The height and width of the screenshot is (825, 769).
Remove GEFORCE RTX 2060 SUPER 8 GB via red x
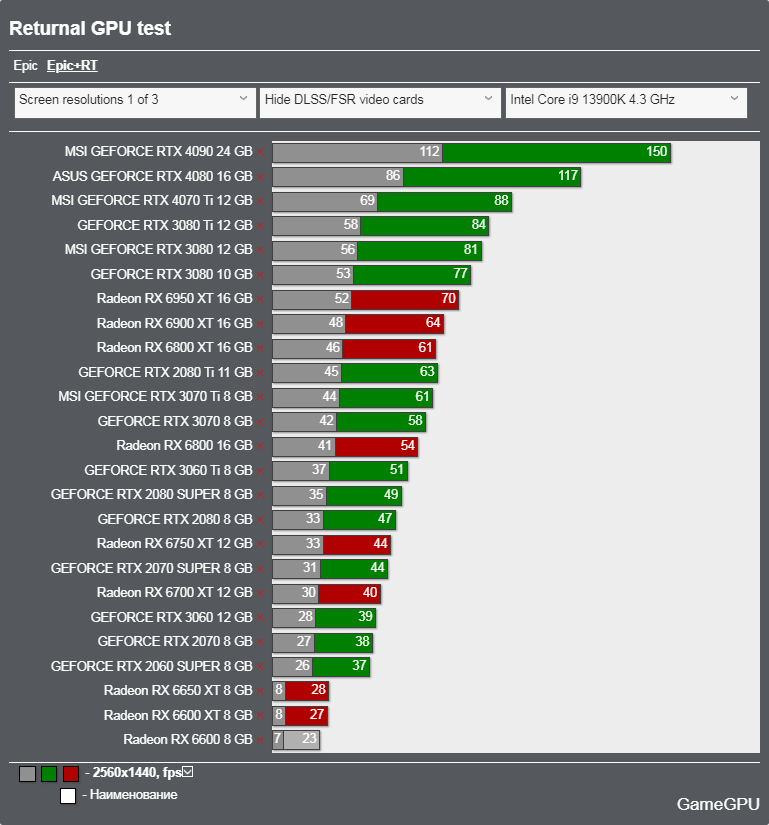pos(260,667)
